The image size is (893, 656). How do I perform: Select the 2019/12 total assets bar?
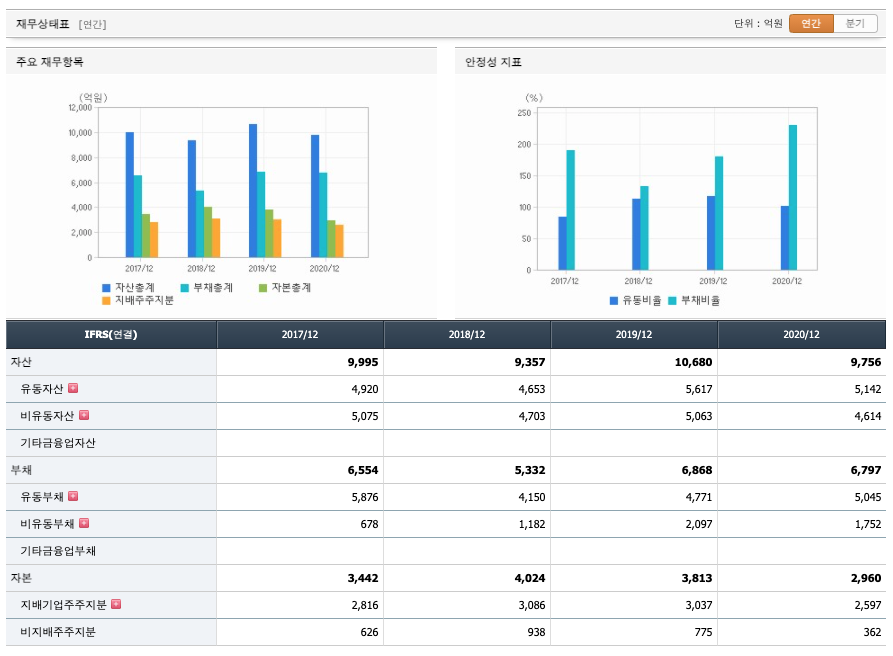253,191
